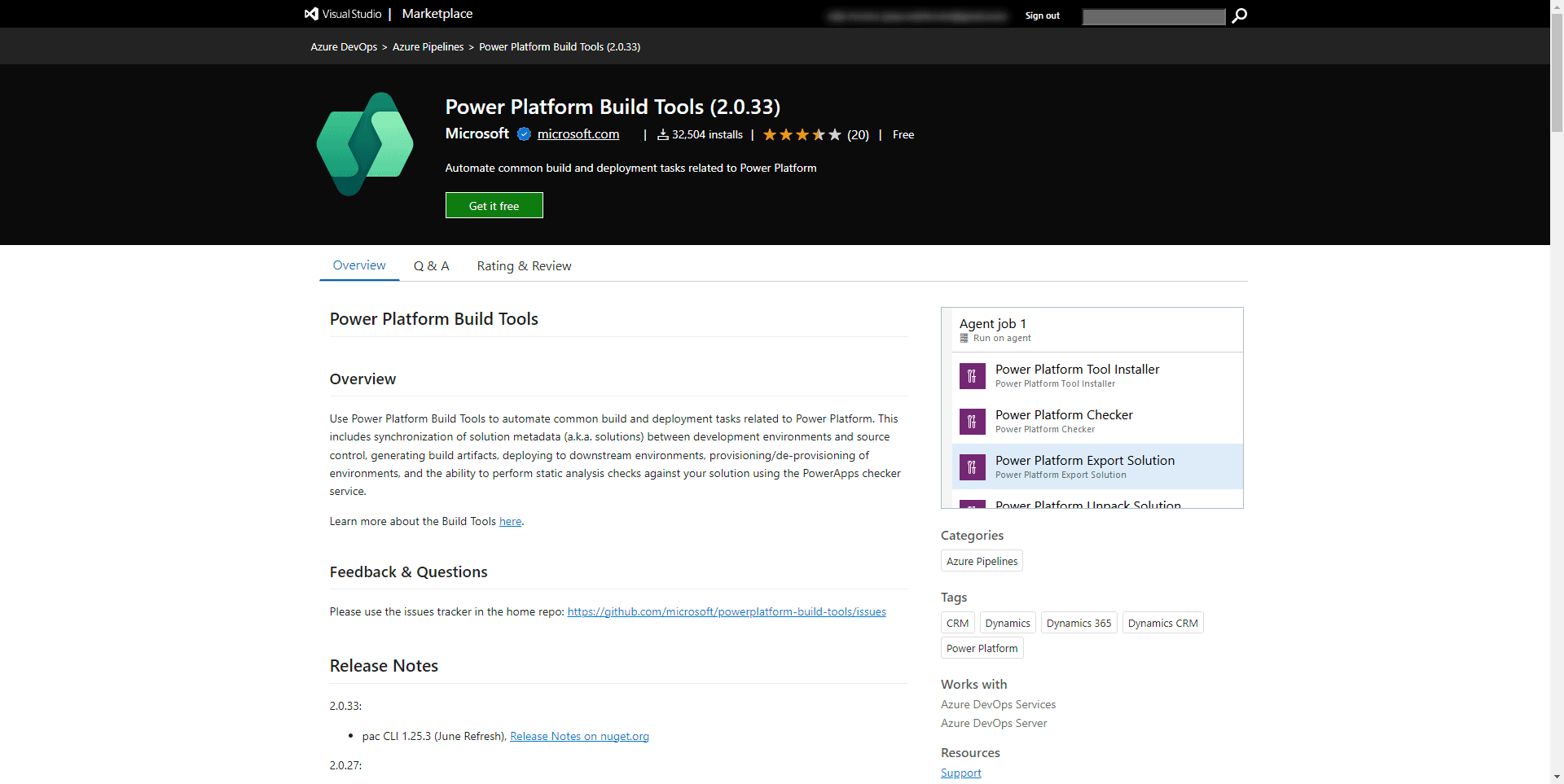
Task: Click Power Platform Build Tools (2.0.33) breadcrumb
Action: coord(560,46)
